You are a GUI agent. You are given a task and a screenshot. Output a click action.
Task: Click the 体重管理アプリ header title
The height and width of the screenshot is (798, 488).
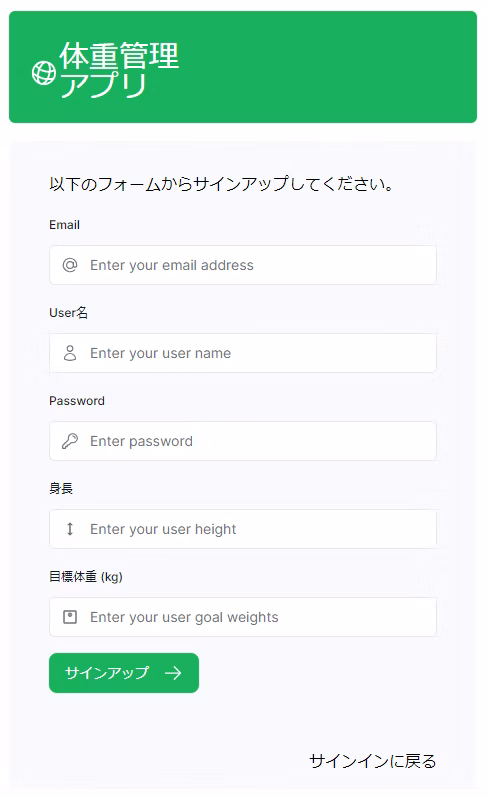click(119, 70)
